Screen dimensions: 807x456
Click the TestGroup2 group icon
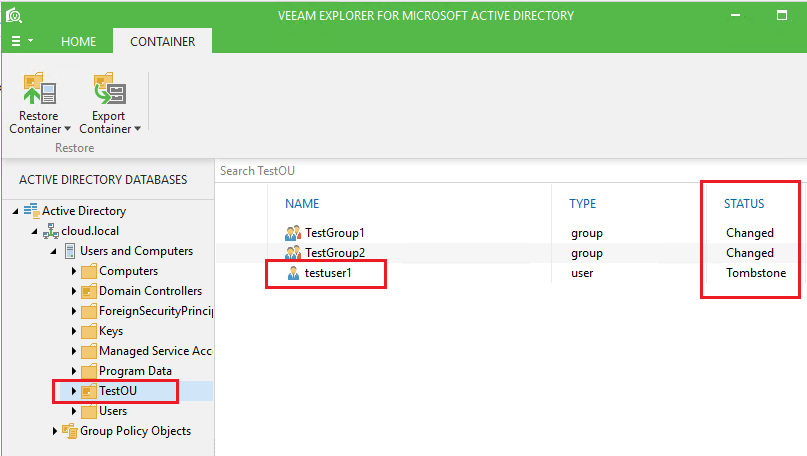[x=293, y=253]
